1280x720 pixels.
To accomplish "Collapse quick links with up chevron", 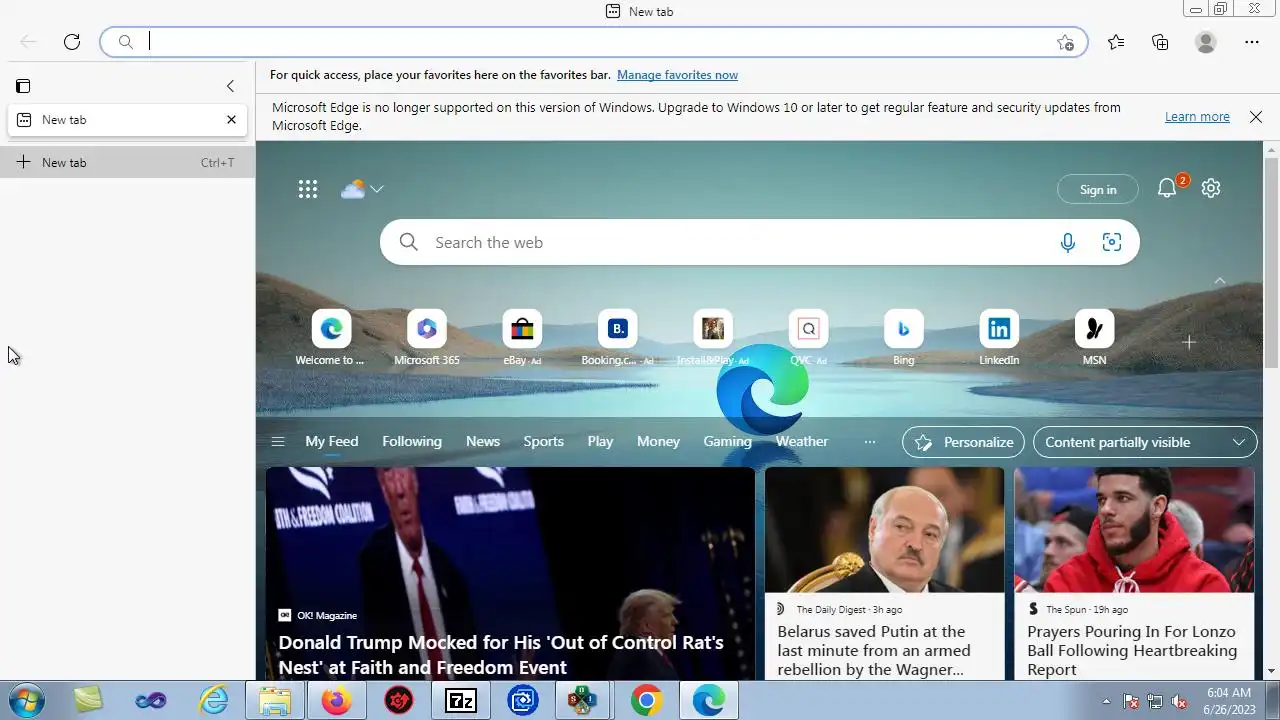I will tap(1220, 282).
